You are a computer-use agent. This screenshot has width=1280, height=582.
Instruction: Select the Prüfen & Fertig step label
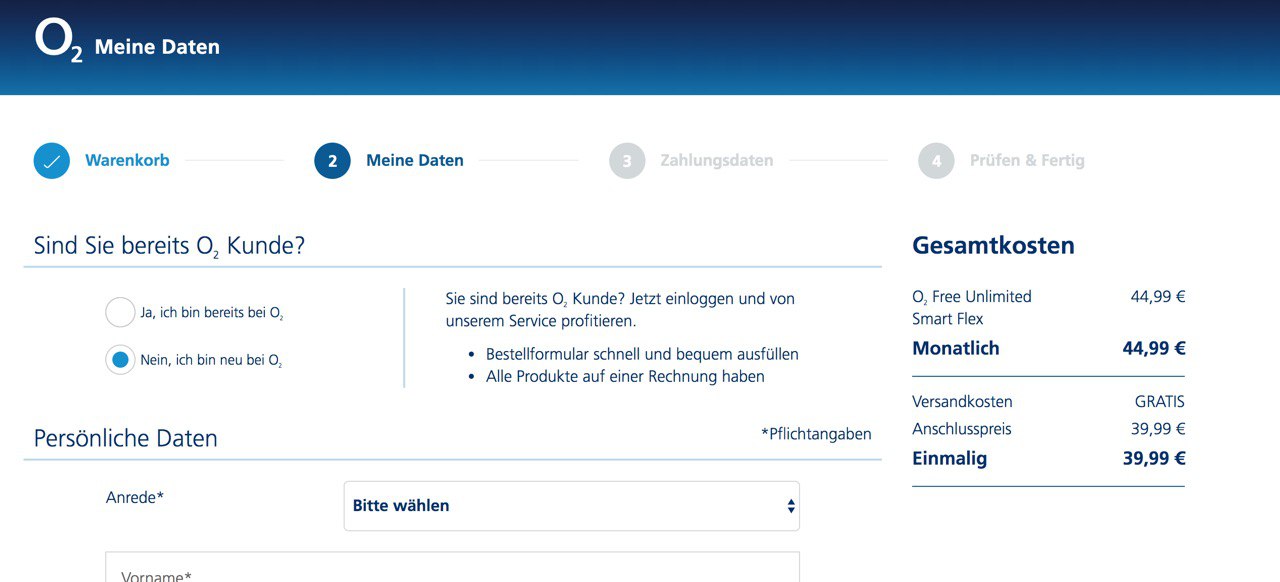pyautogui.click(x=1027, y=160)
